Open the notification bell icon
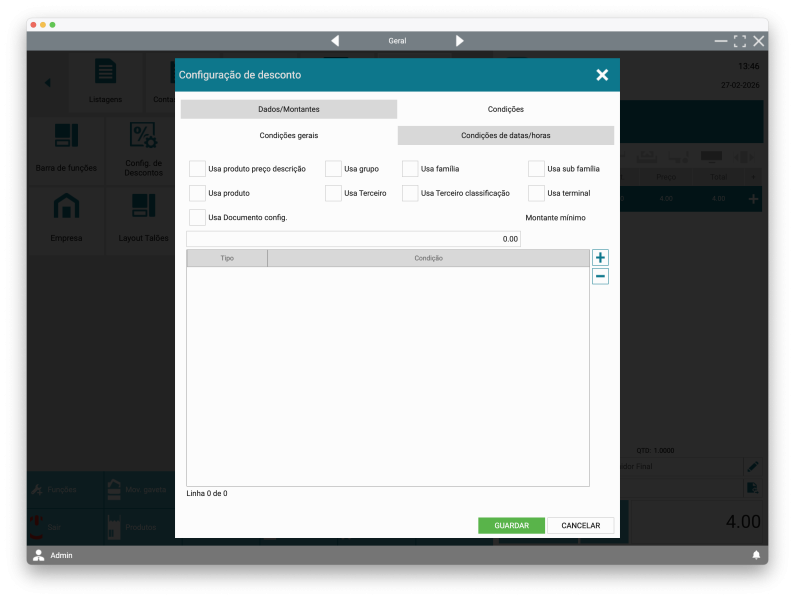This screenshot has width=795, height=600. [756, 555]
